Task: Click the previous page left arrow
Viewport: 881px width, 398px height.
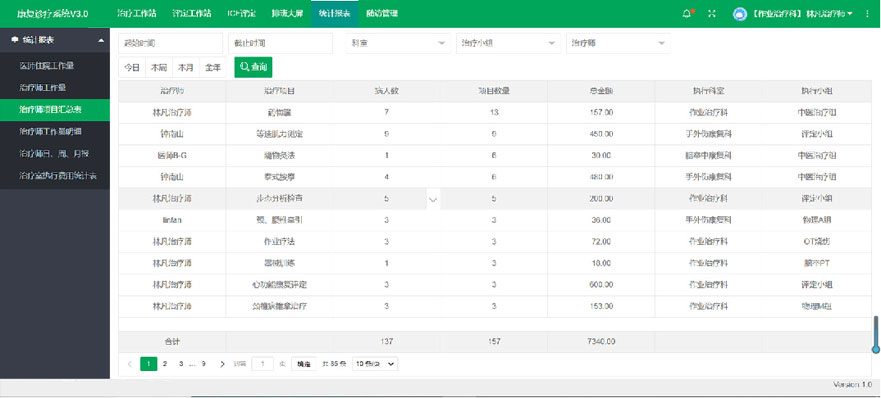Action: [130, 364]
